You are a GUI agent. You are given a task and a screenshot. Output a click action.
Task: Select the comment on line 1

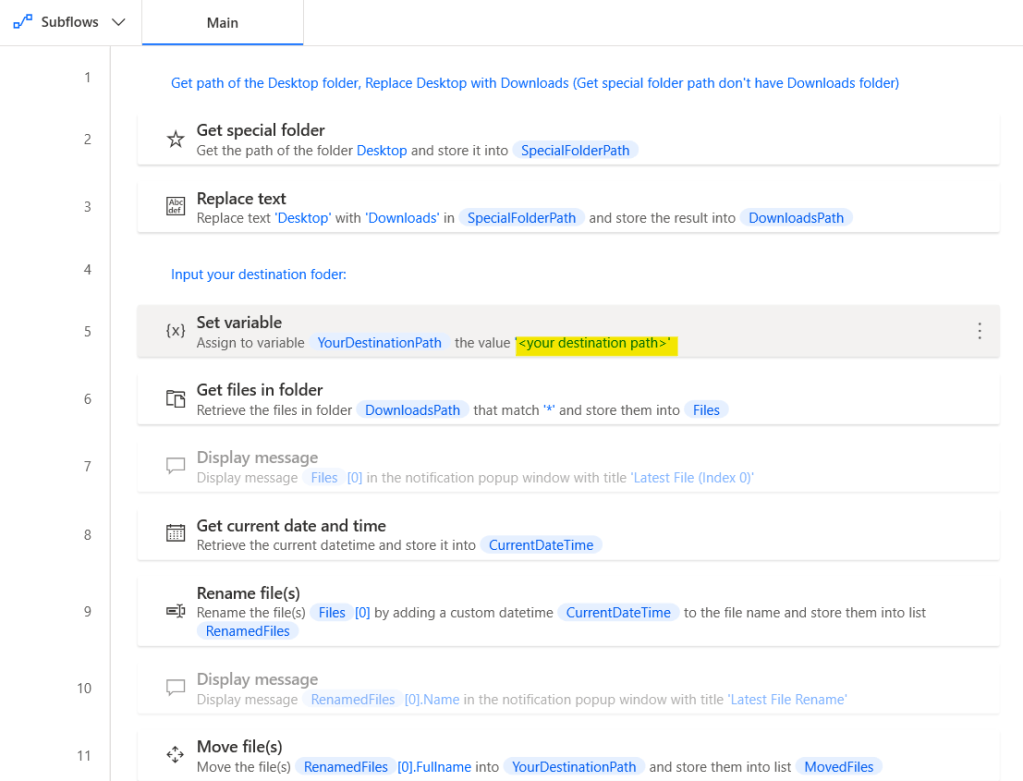pyautogui.click(x=534, y=83)
